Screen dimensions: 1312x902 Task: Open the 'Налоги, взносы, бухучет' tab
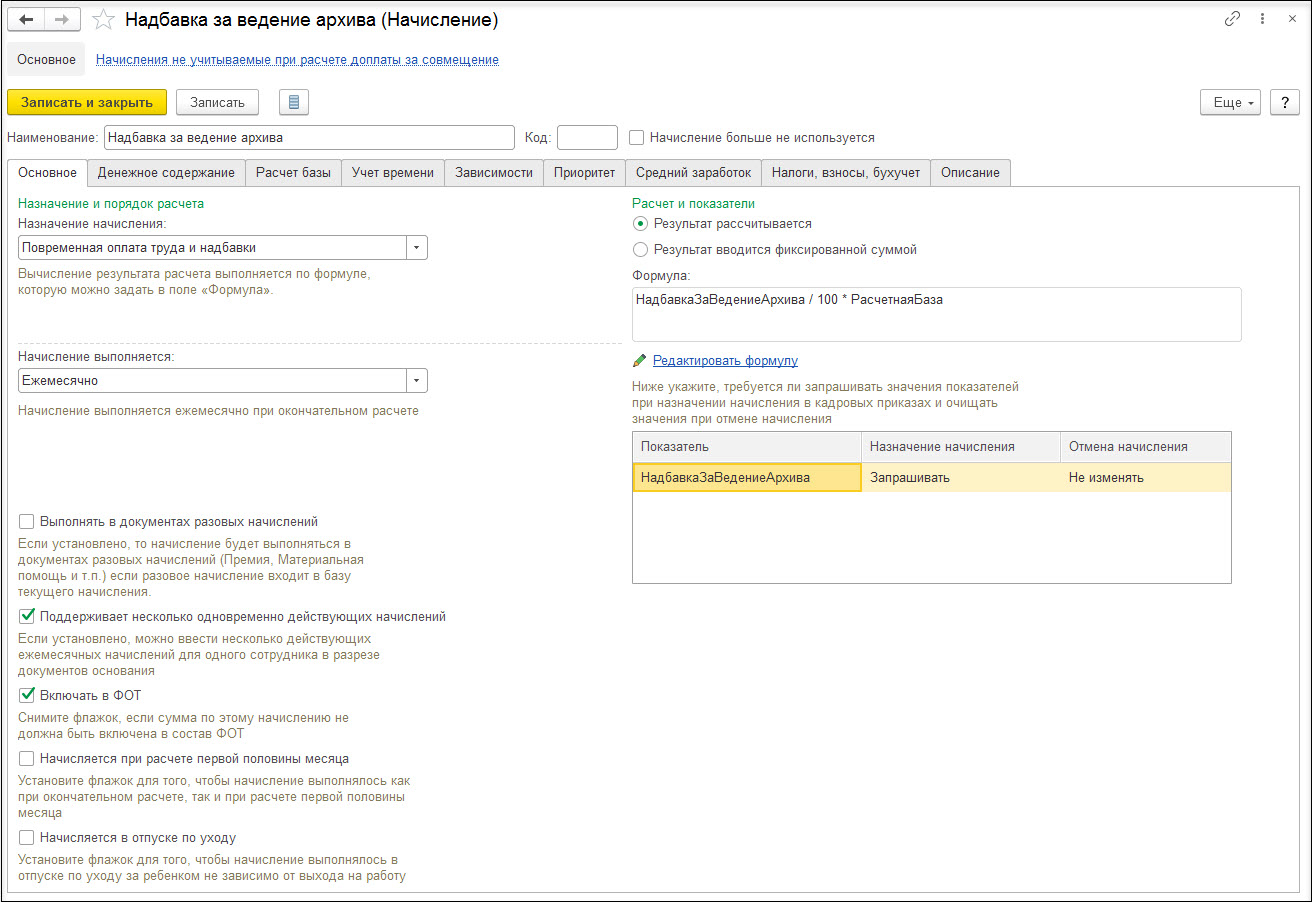(845, 173)
